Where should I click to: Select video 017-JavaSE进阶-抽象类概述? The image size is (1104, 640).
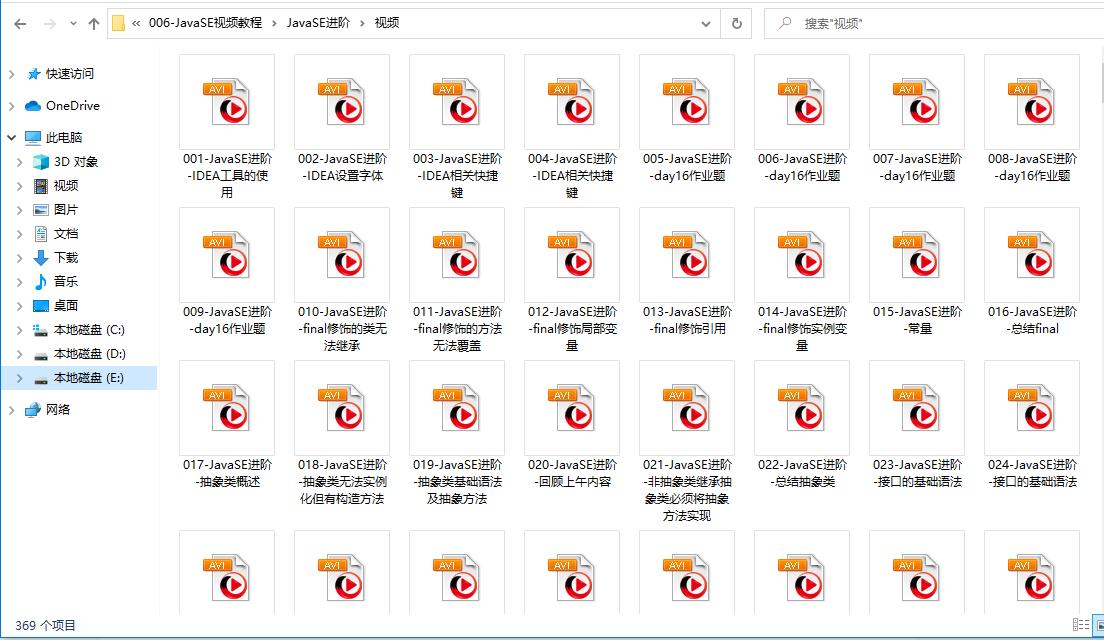point(227,426)
